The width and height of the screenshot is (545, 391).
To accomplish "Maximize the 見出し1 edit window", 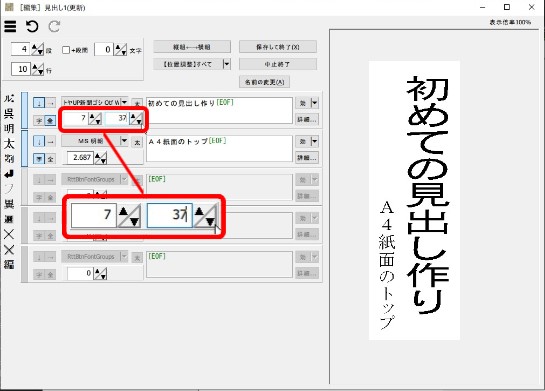I will click(507, 7).
